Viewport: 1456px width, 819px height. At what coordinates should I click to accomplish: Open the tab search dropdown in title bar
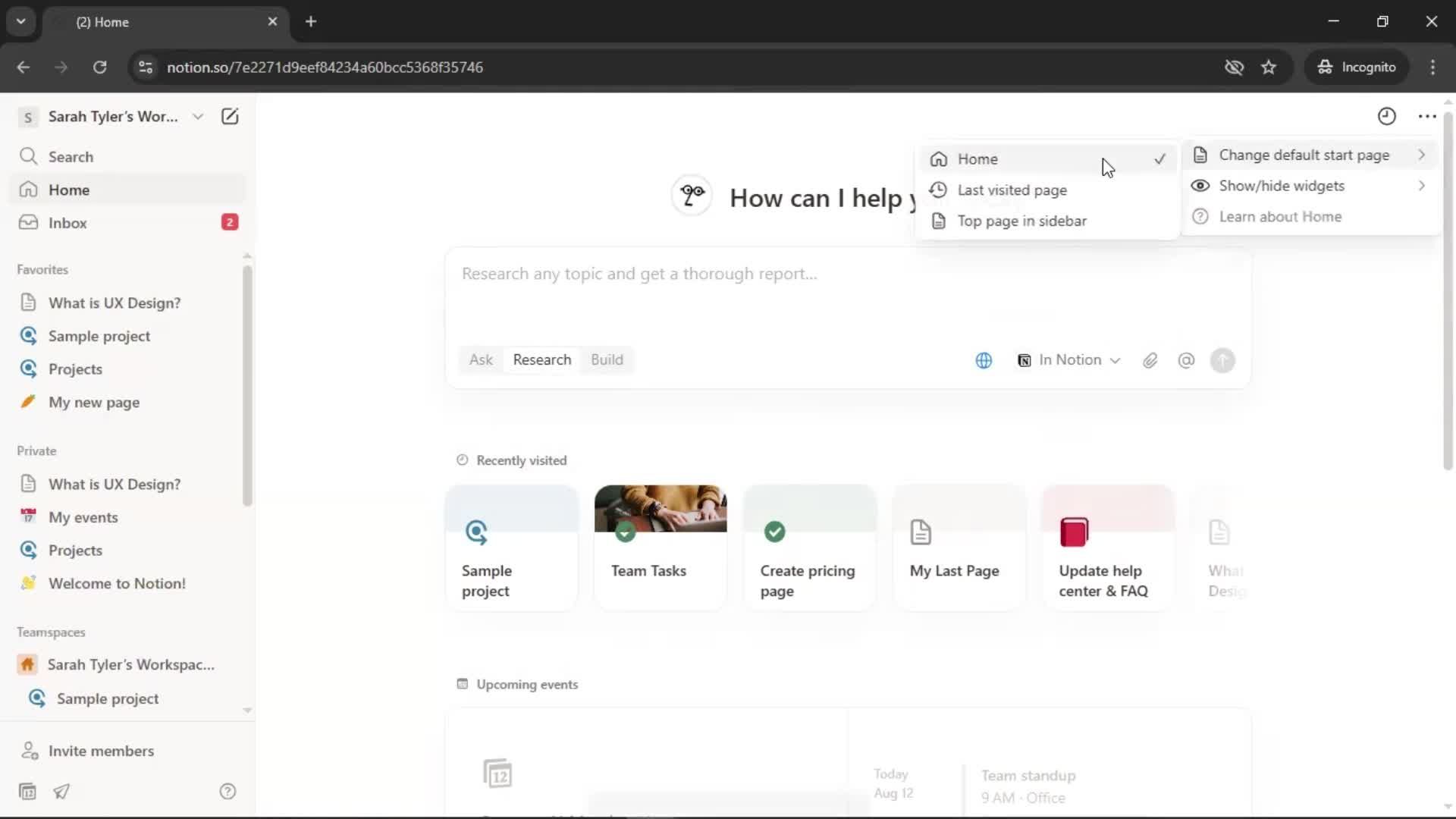click(x=21, y=22)
